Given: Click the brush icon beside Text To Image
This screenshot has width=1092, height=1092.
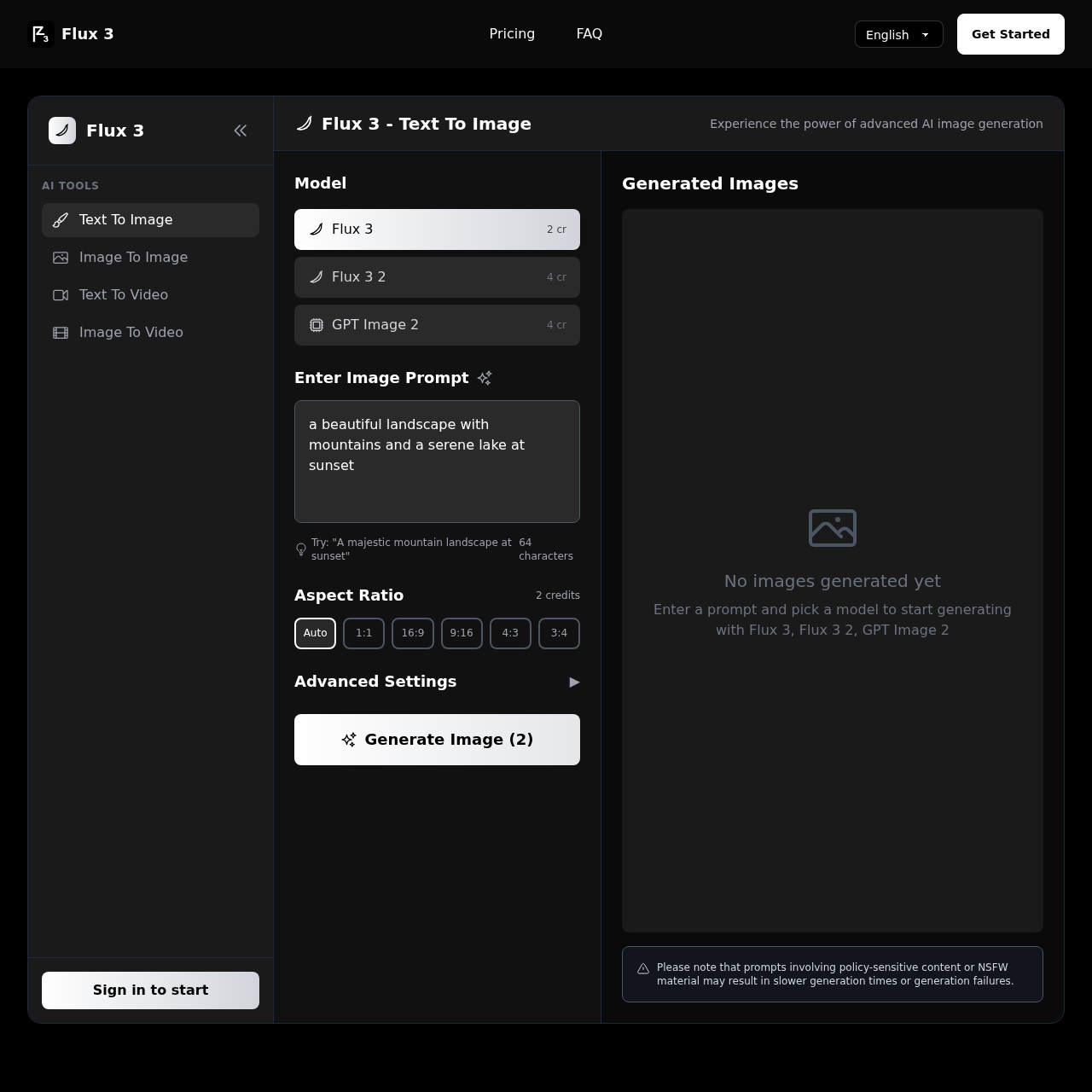Looking at the screenshot, I should tap(61, 220).
